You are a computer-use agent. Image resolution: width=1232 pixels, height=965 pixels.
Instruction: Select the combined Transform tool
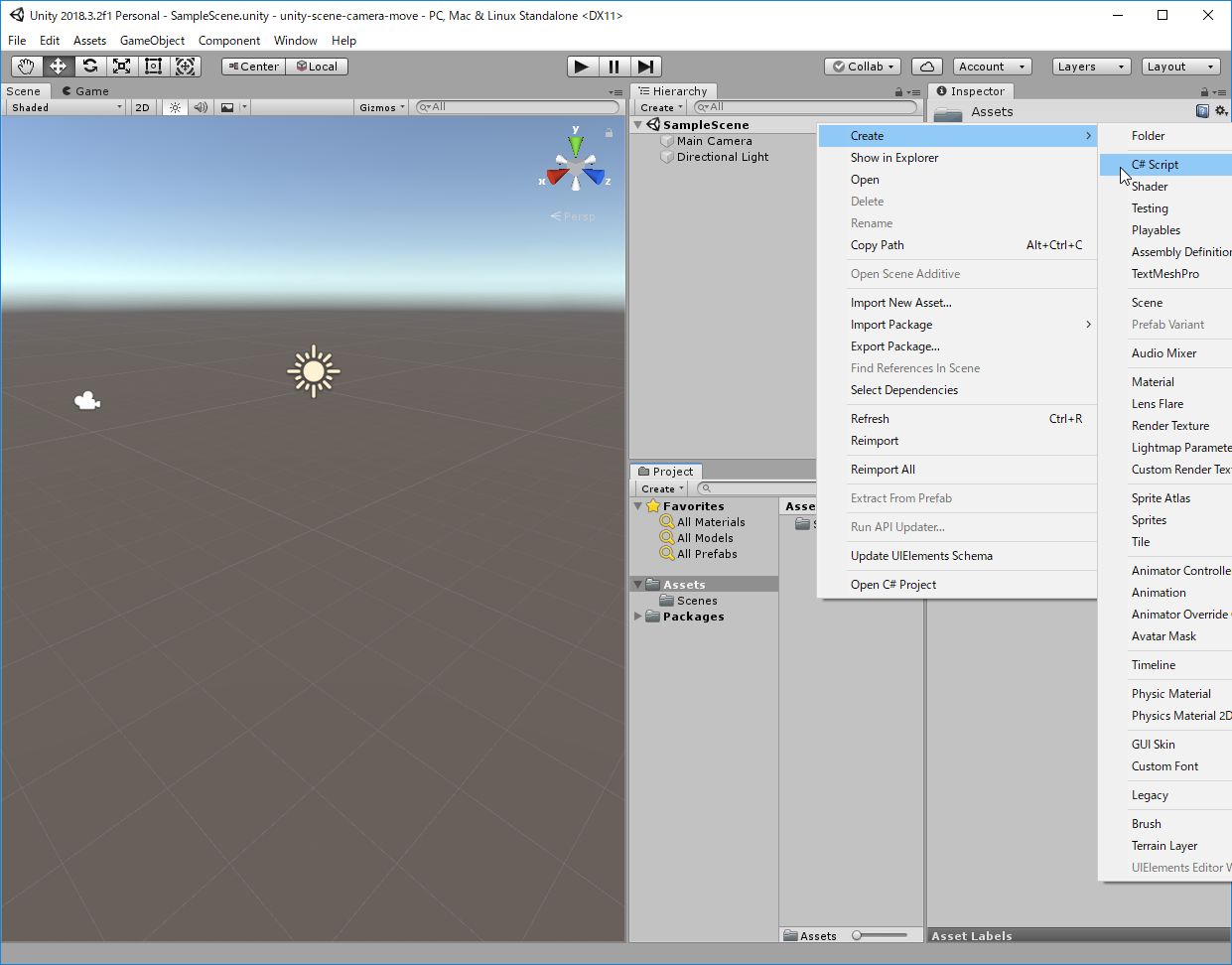[186, 67]
